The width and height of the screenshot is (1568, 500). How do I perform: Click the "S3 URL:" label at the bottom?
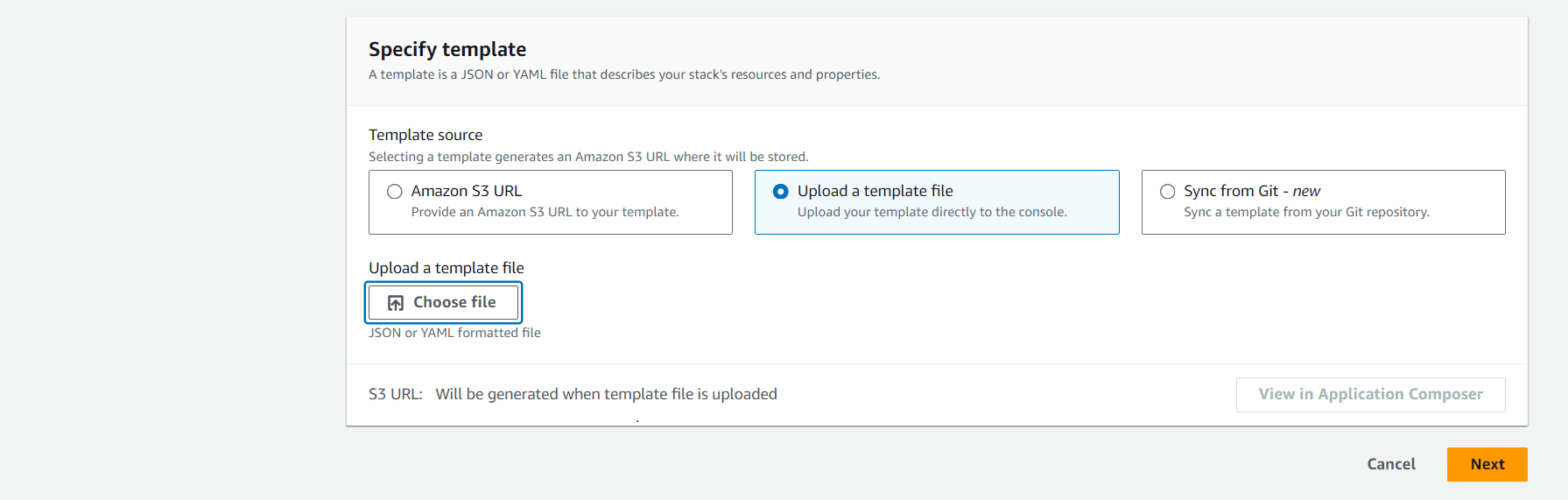point(396,394)
